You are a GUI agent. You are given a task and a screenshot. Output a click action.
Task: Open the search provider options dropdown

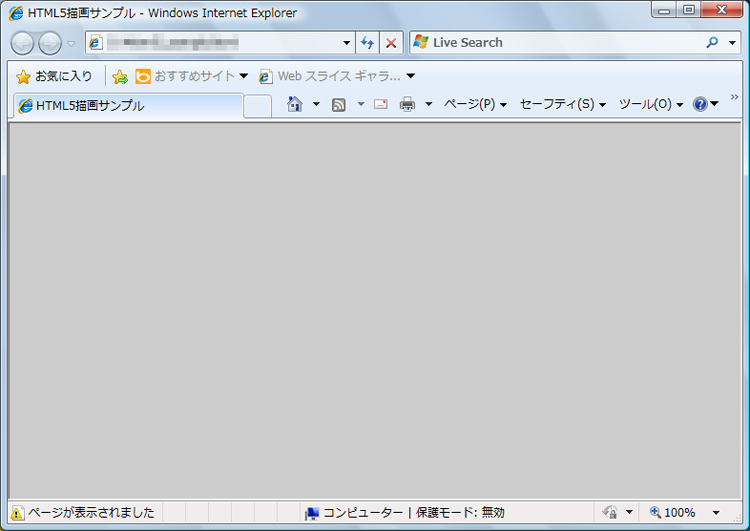[732, 43]
